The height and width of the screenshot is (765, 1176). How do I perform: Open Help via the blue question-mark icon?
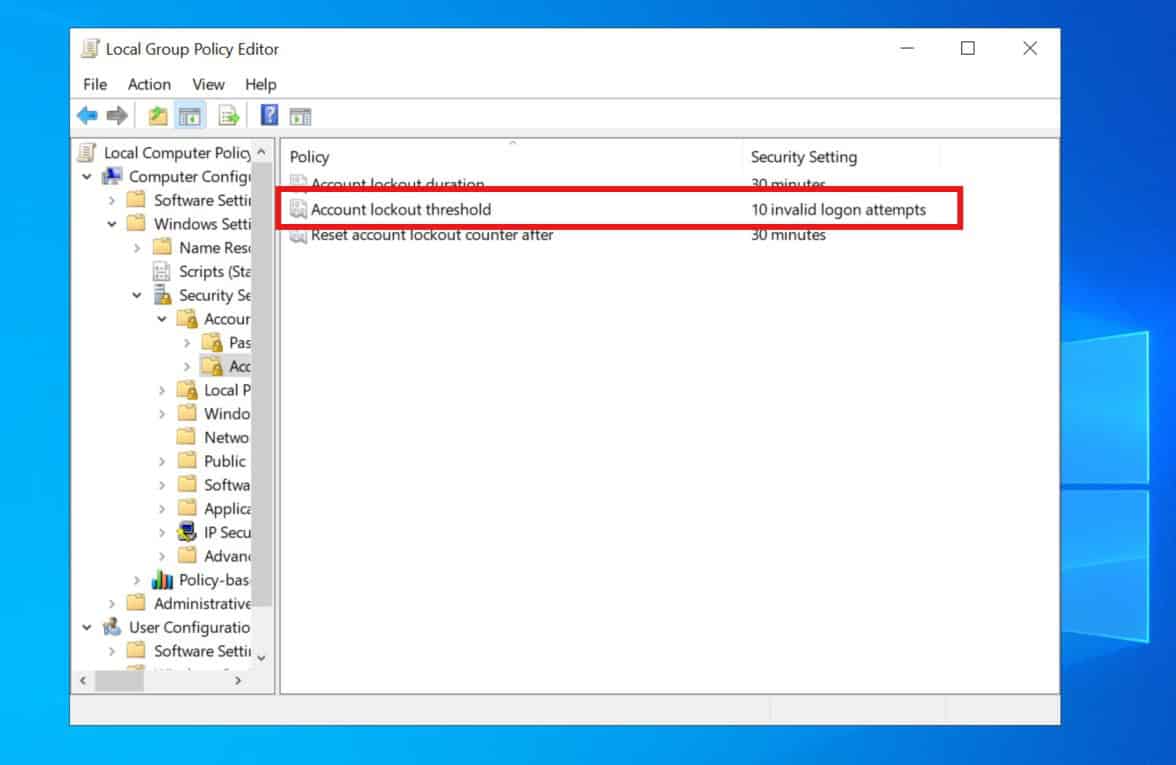coord(268,116)
